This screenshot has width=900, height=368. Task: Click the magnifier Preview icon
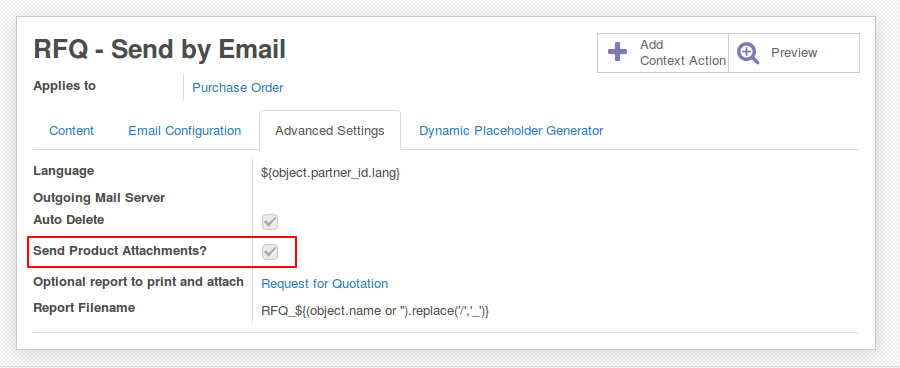(748, 53)
